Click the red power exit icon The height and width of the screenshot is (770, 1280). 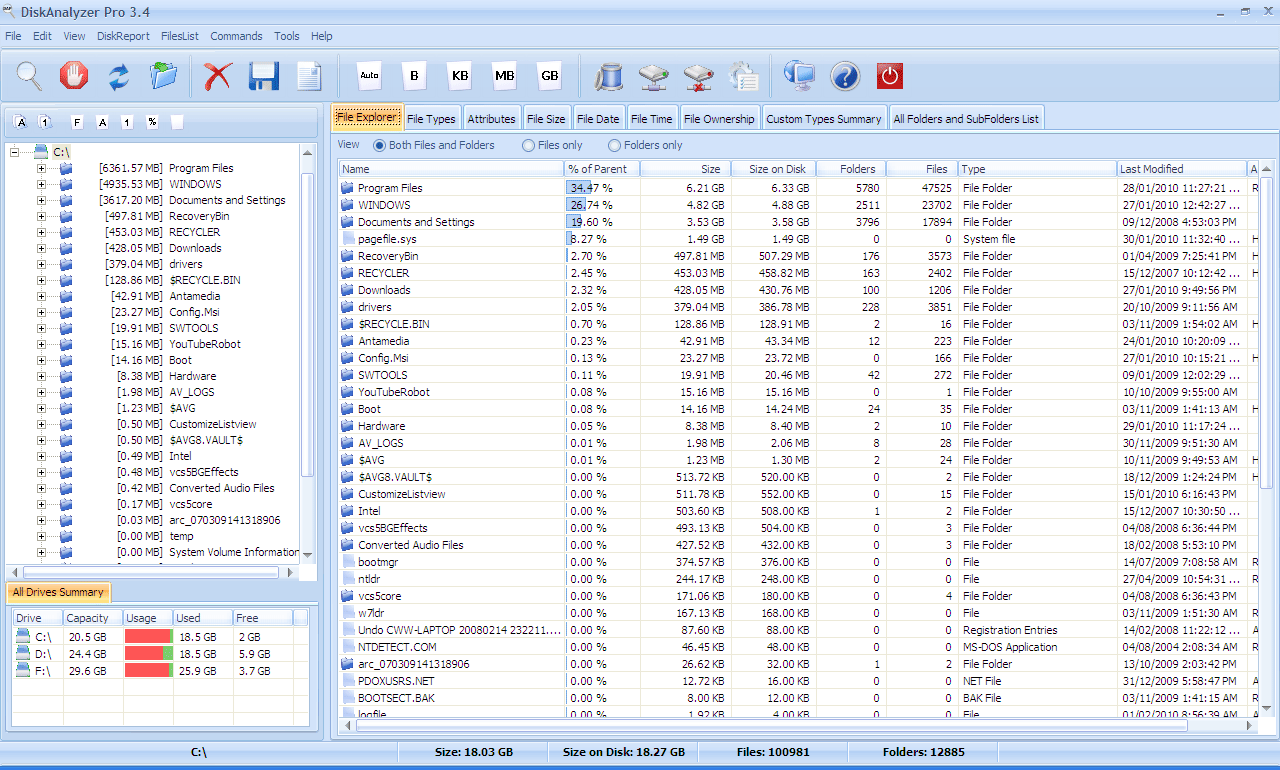pyautogui.click(x=889, y=75)
